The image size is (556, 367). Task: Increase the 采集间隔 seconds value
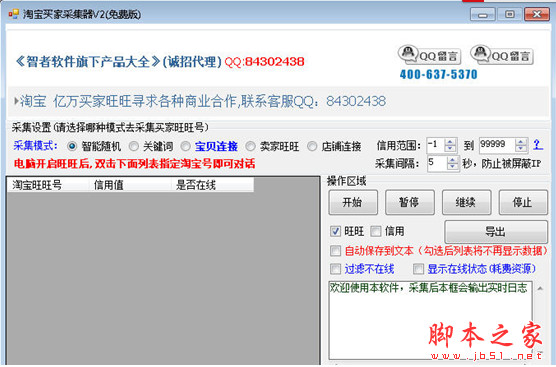(453, 160)
